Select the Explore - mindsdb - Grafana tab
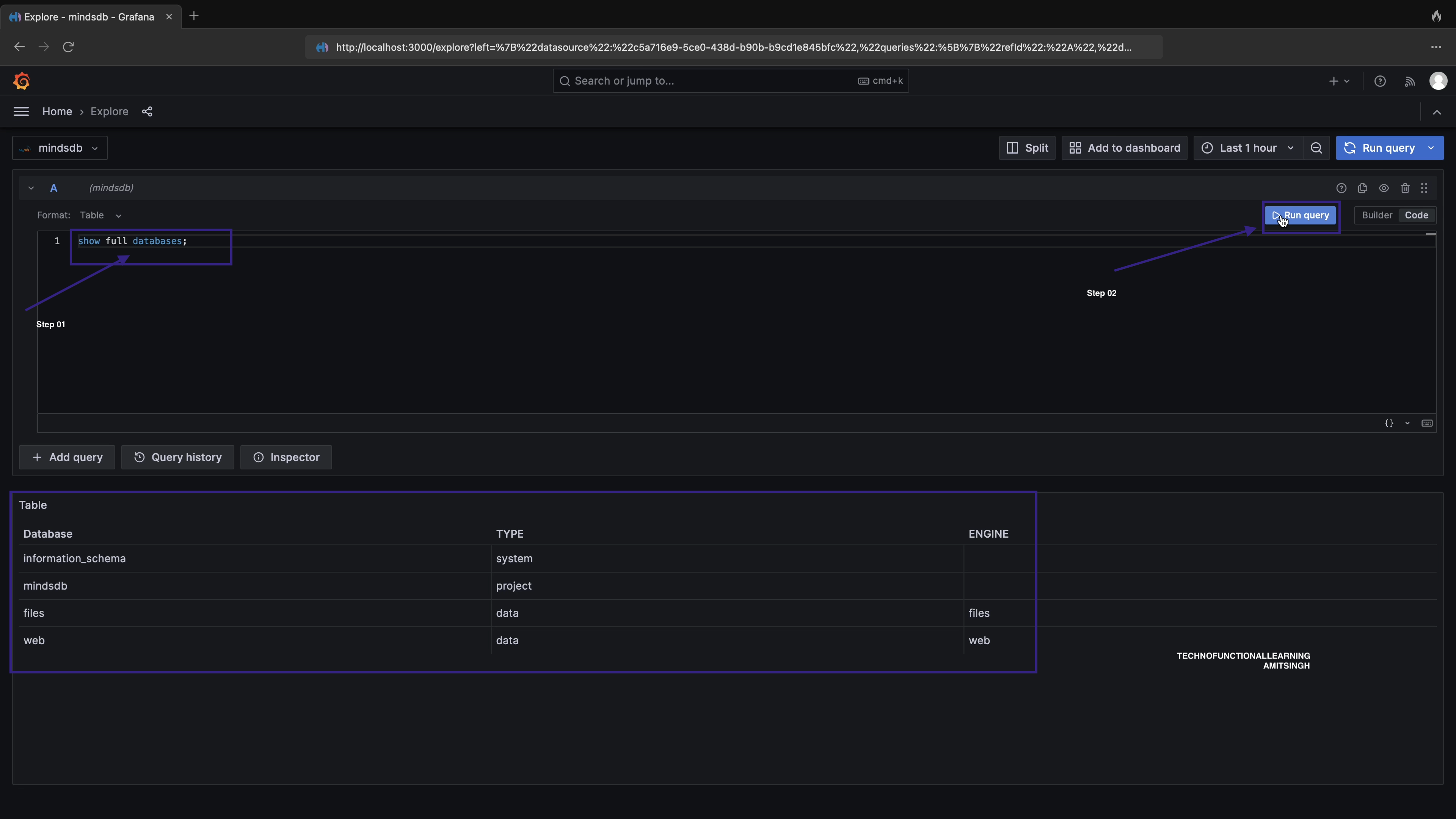 coord(91,17)
